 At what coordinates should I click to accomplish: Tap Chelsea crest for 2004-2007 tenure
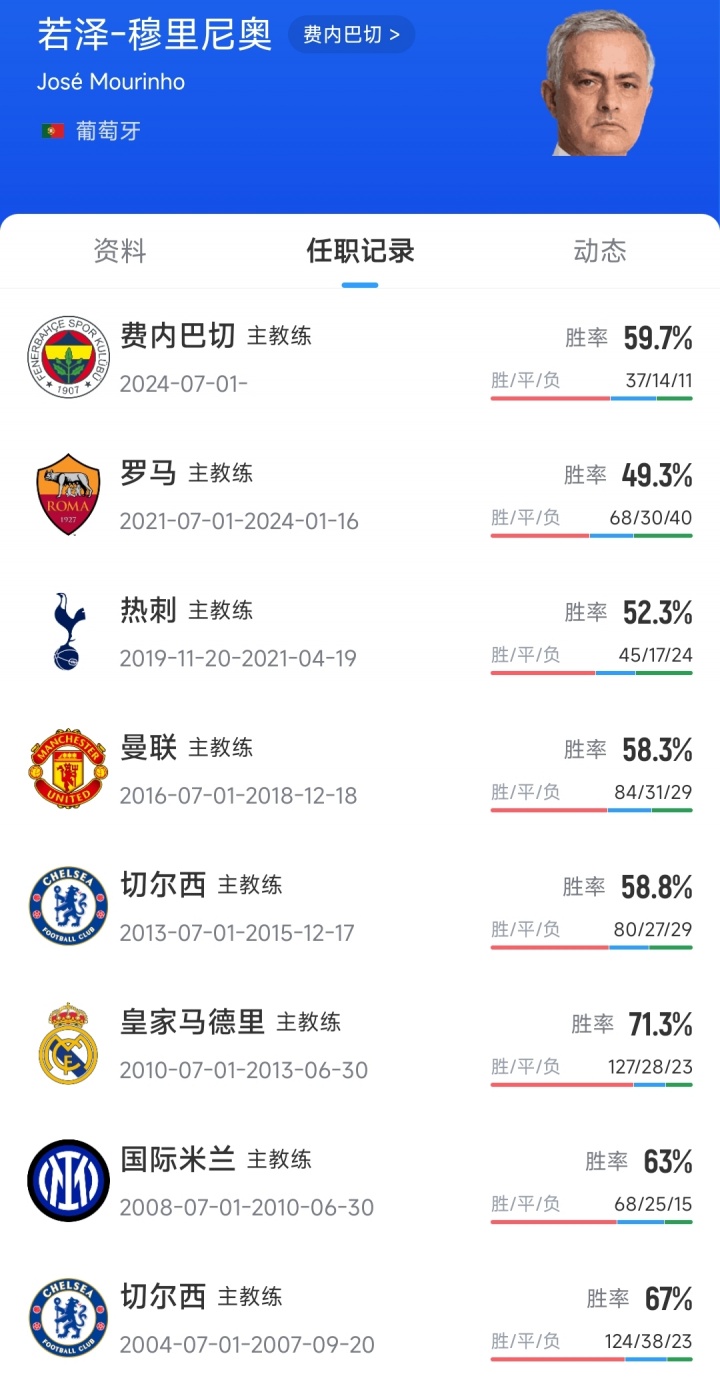[x=68, y=1317]
